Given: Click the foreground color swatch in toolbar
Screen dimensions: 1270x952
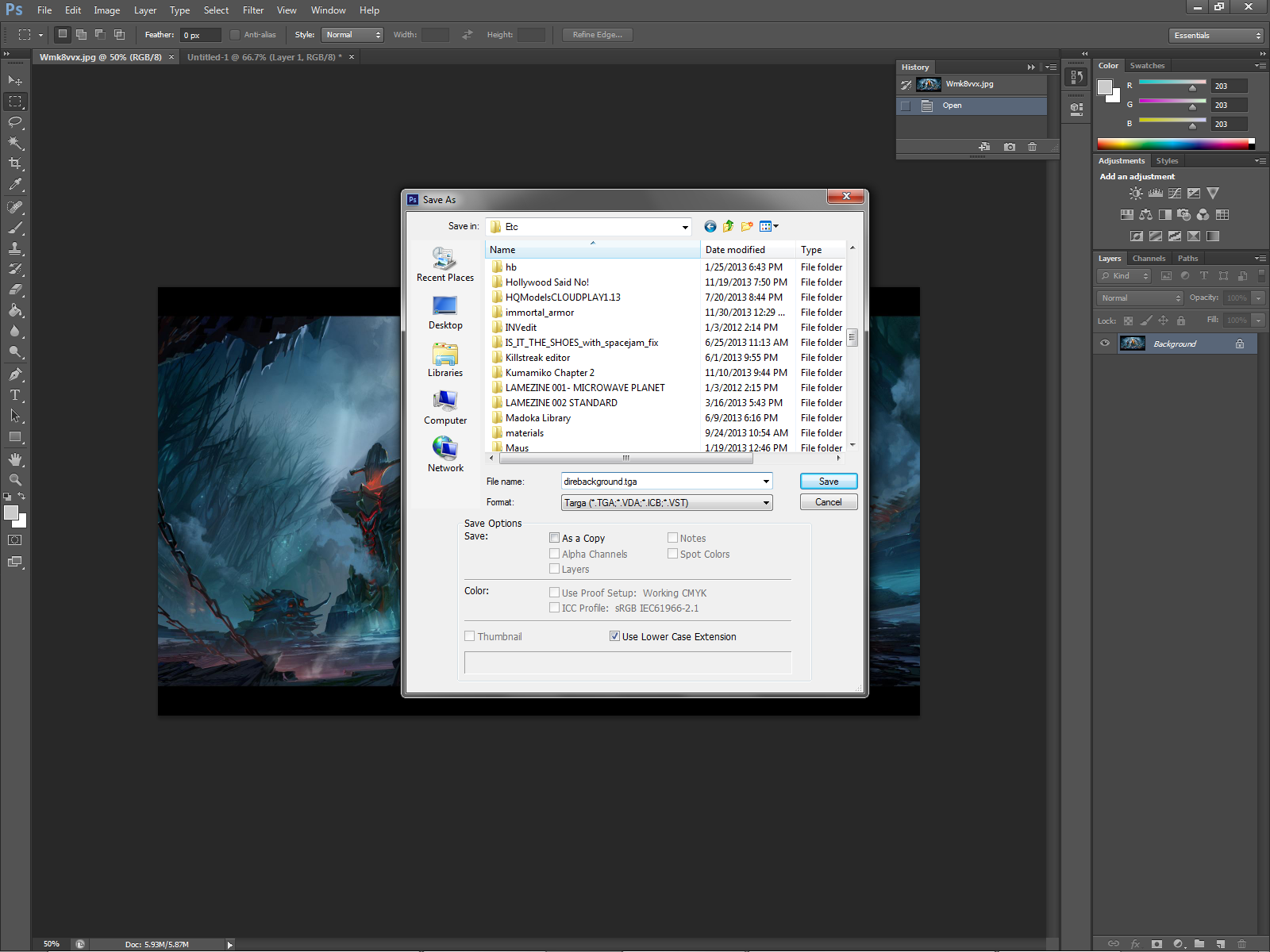Looking at the screenshot, I should click(x=11, y=513).
